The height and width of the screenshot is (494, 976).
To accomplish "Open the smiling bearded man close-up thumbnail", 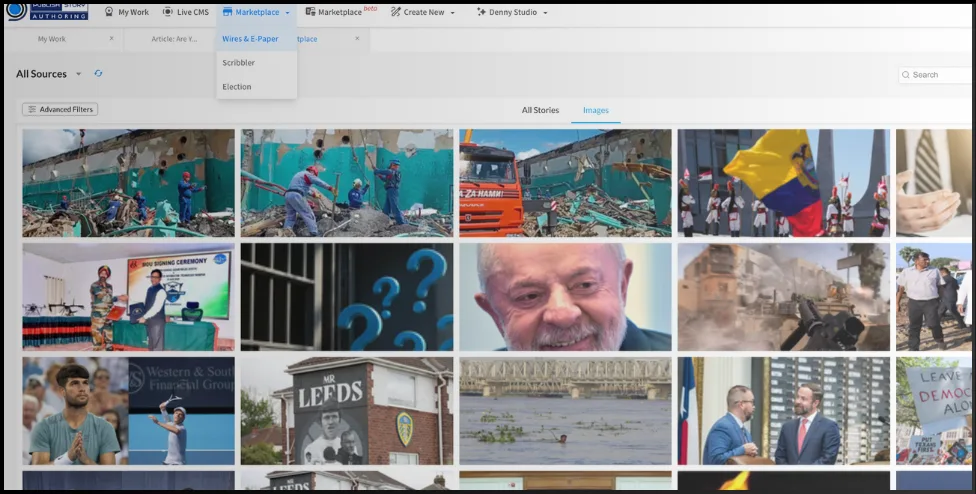I will [x=565, y=297].
